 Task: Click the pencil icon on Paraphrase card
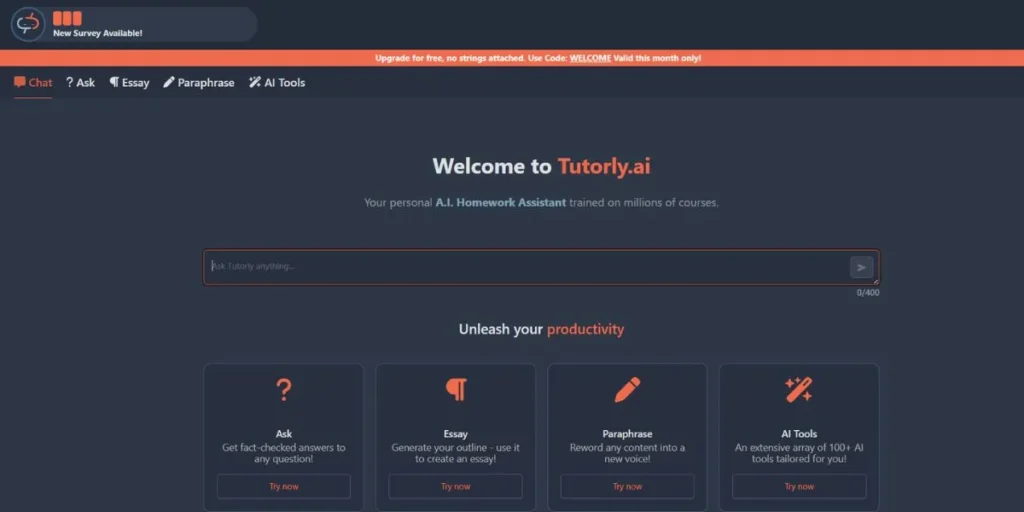pos(628,390)
